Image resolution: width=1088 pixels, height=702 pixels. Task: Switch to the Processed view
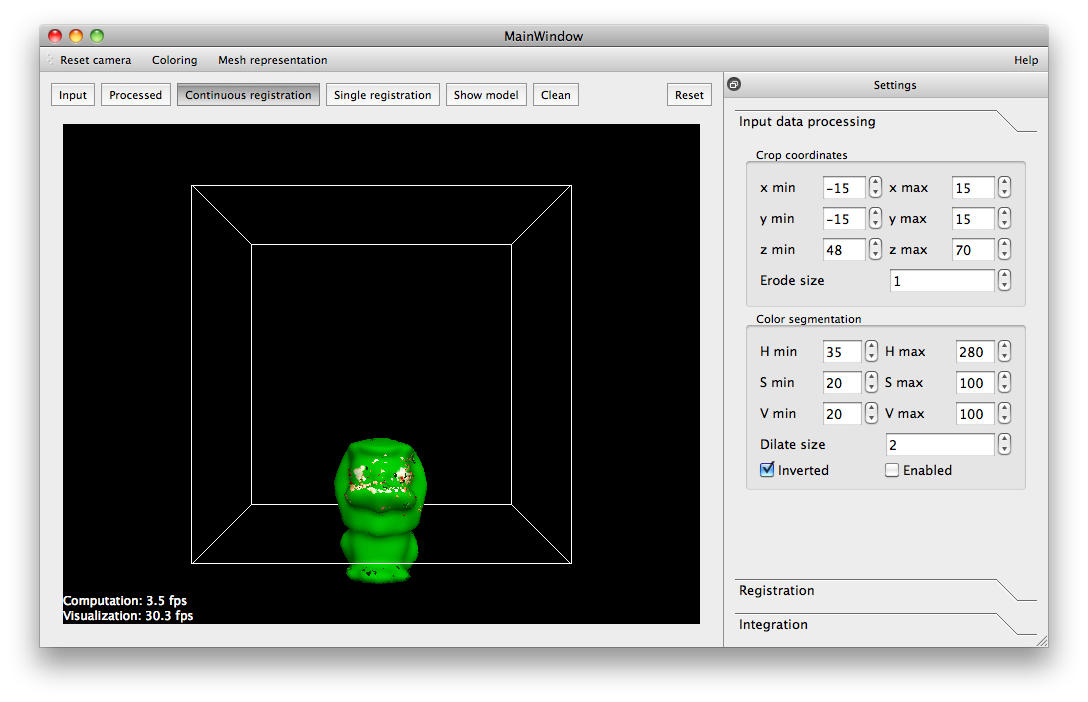tap(135, 95)
